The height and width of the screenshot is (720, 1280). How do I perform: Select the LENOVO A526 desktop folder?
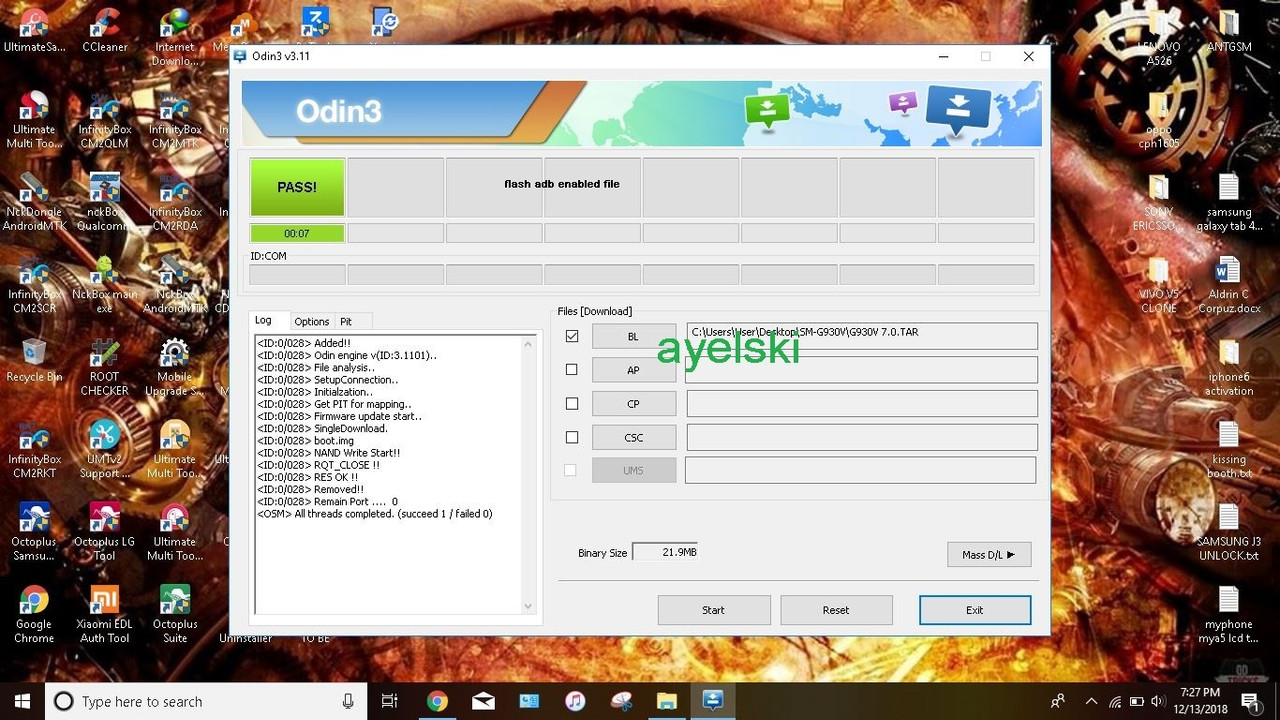pos(1159,38)
